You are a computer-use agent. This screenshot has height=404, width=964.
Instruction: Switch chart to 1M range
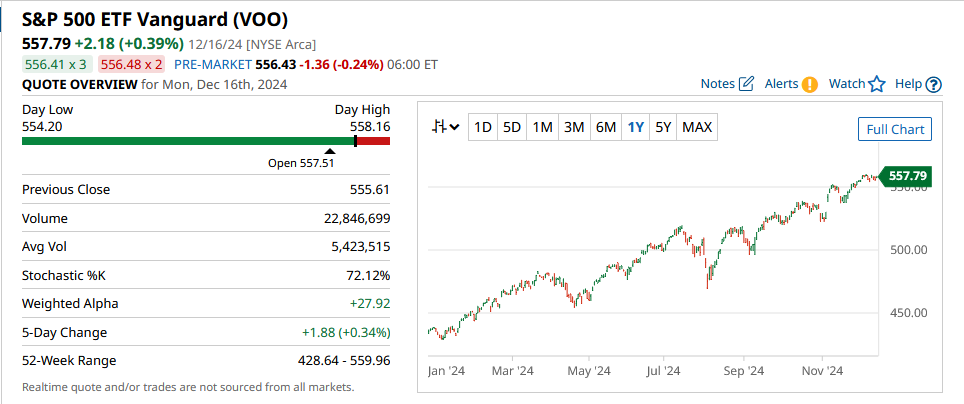point(542,127)
